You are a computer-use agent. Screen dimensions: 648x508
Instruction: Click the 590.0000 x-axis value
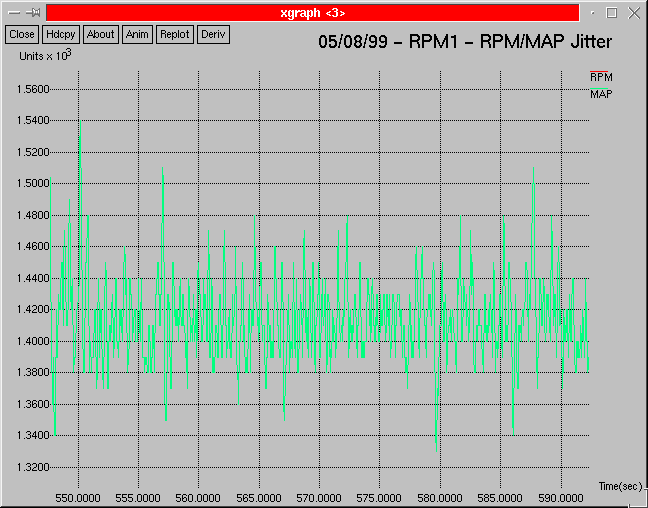click(561, 498)
